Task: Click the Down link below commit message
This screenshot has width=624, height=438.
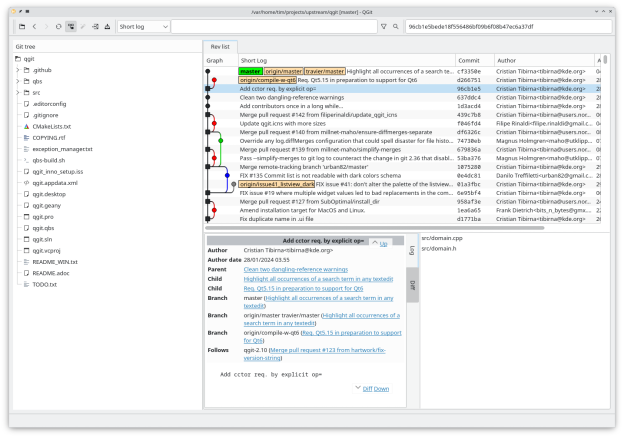Action: pos(382,388)
